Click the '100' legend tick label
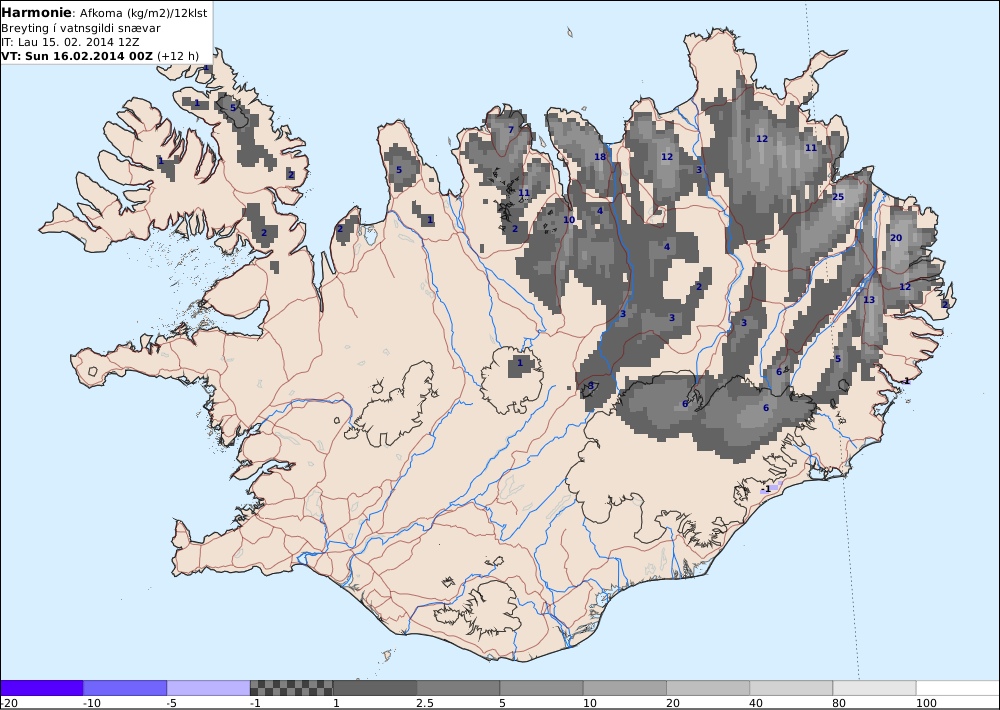 tap(926, 703)
